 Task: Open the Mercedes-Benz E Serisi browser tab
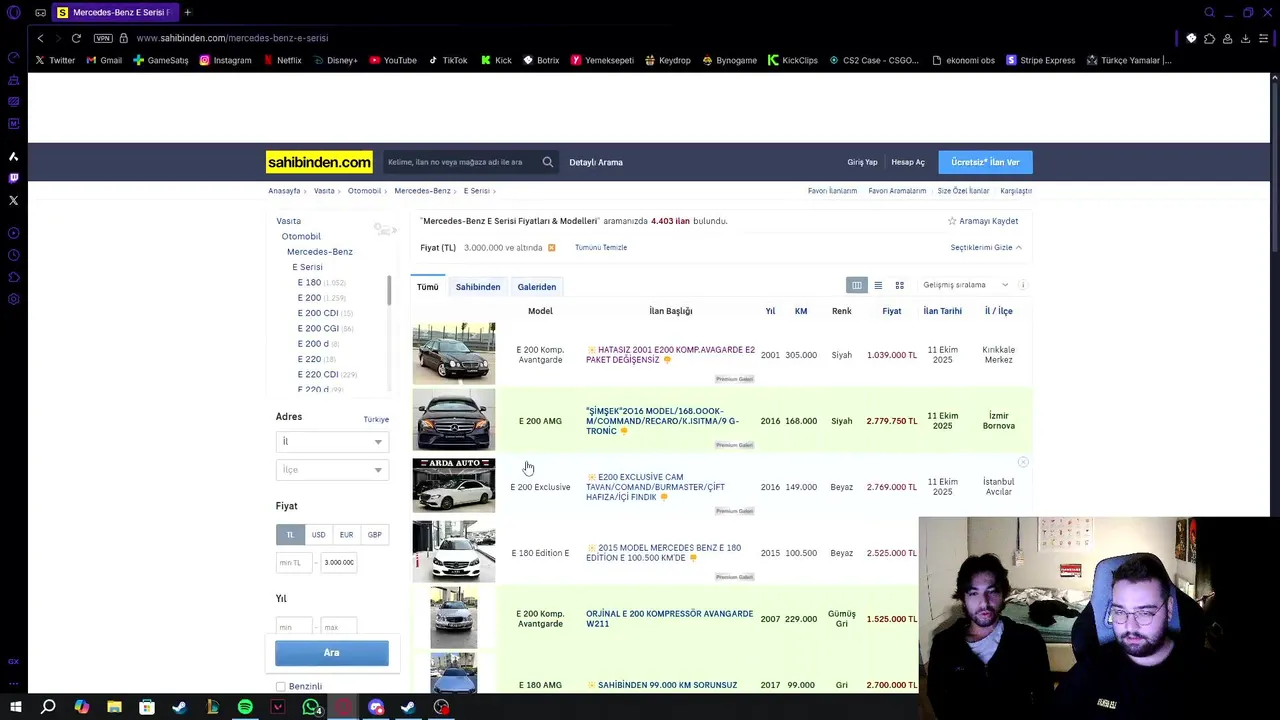[115, 12]
